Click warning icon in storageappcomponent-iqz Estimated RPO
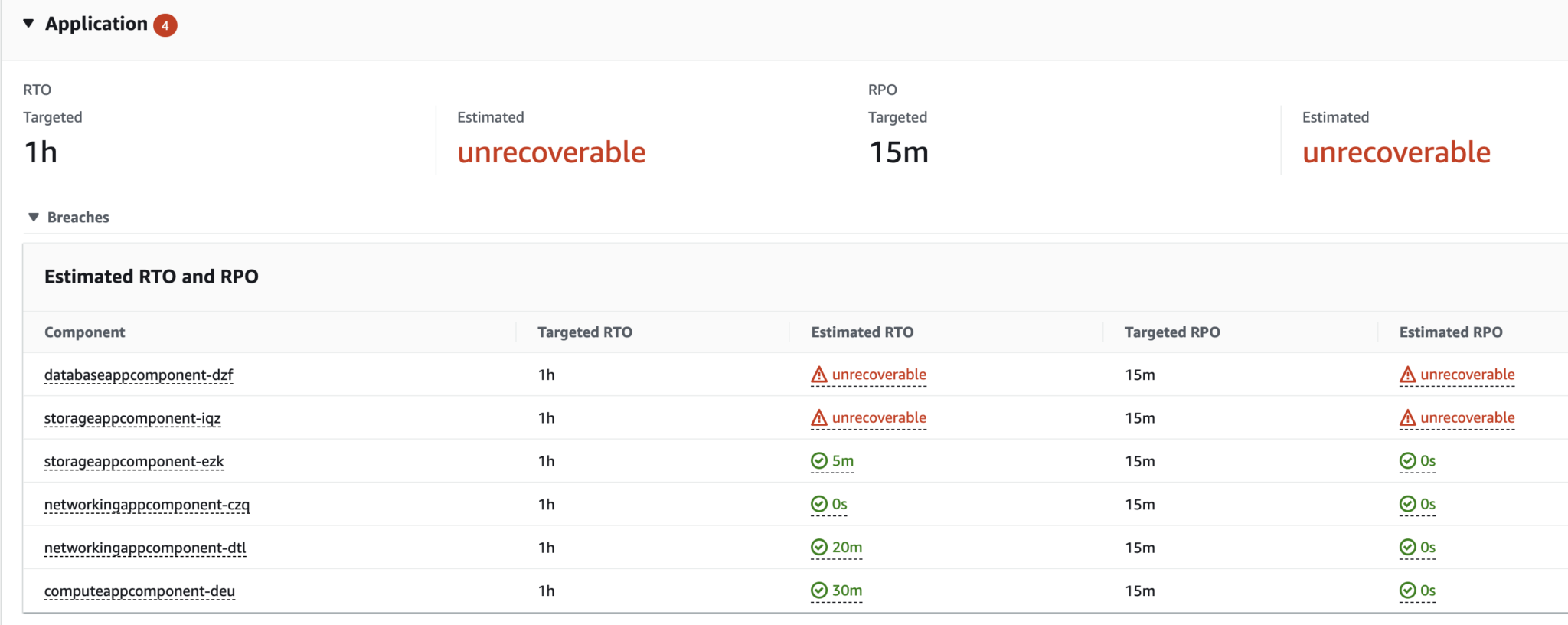The width and height of the screenshot is (1568, 625). (x=1407, y=417)
